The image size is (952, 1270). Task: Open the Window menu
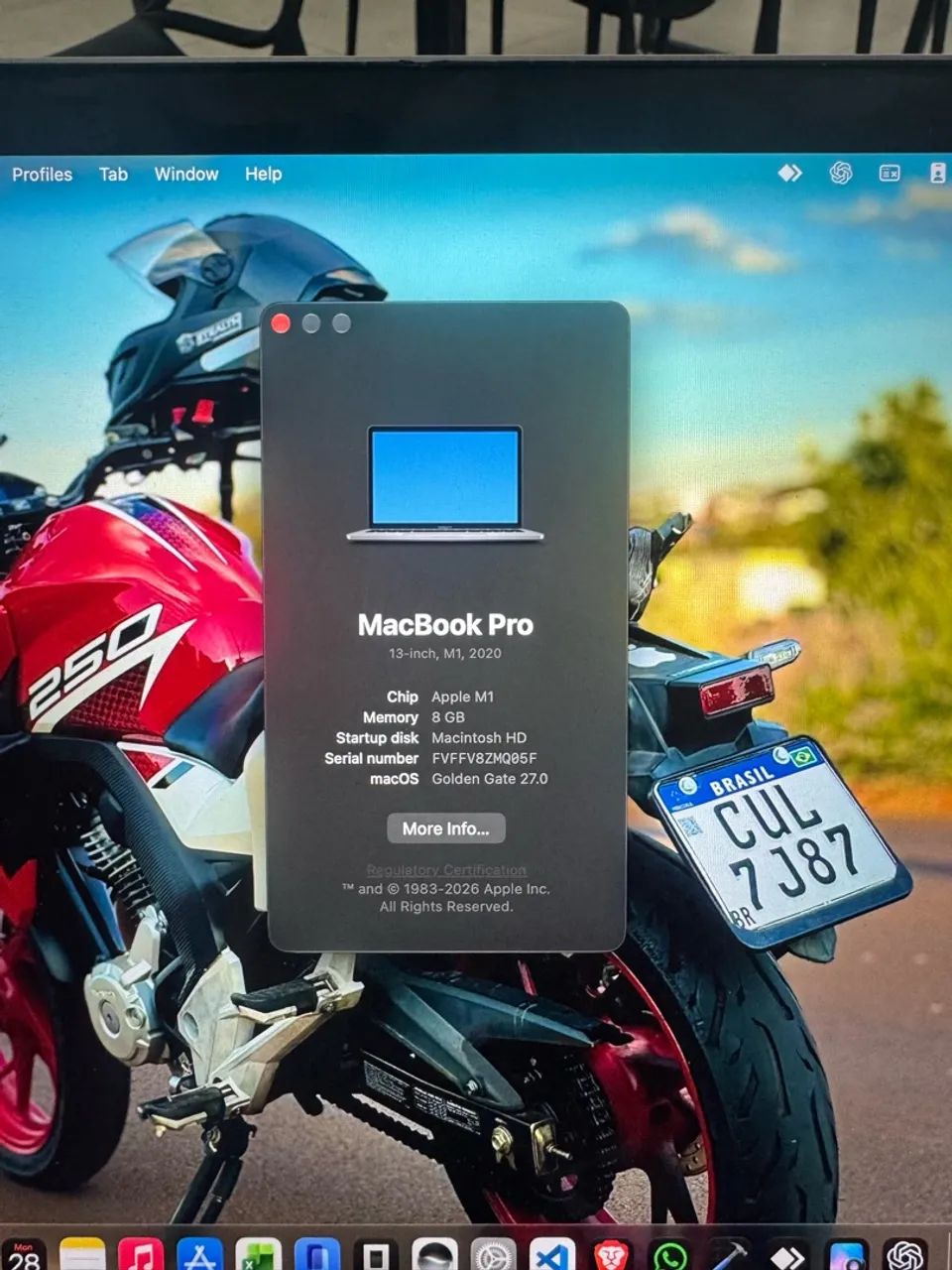pyautogui.click(x=186, y=174)
